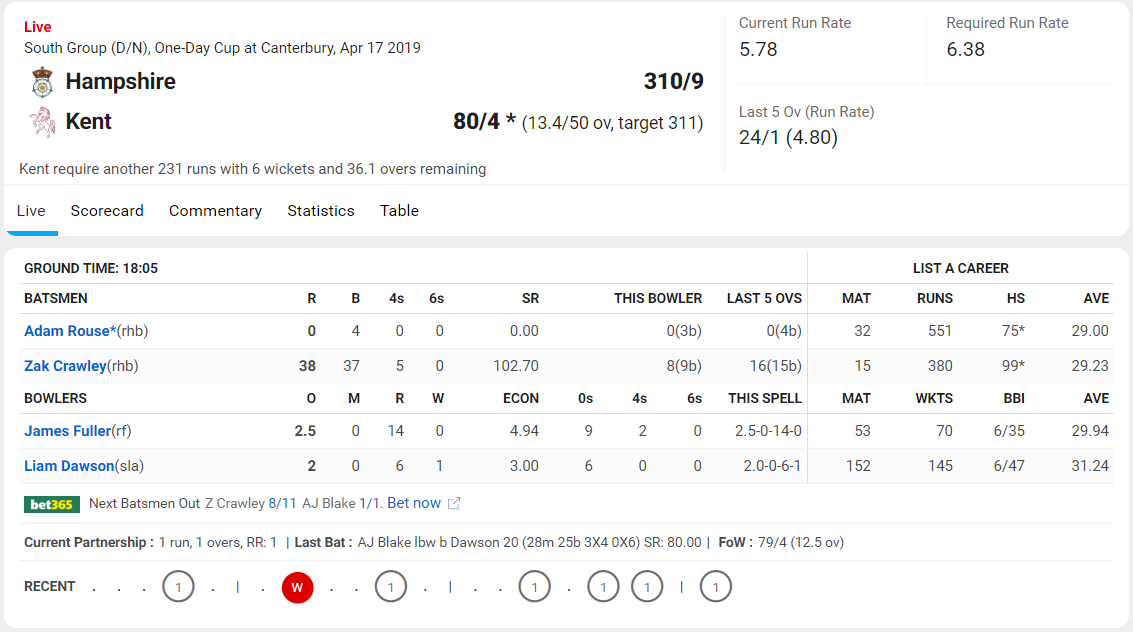The height and width of the screenshot is (632, 1133).
Task: Click the Kent horse logo icon
Action: (43, 122)
